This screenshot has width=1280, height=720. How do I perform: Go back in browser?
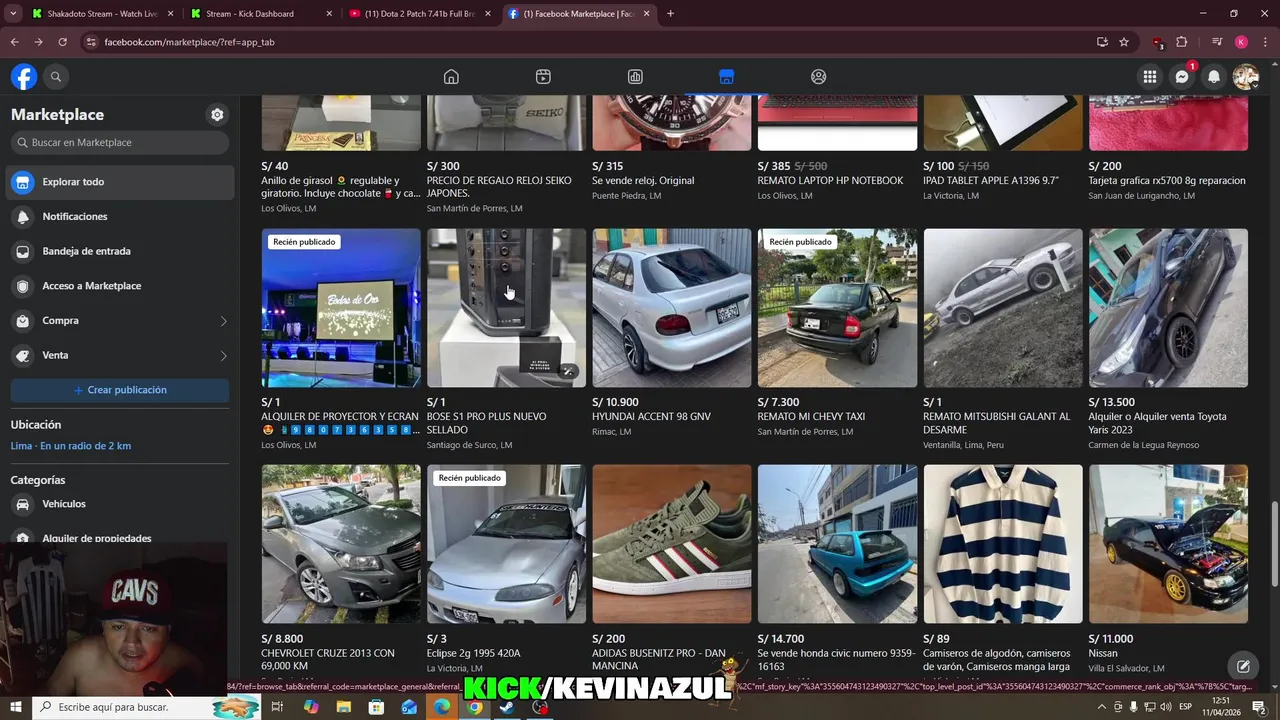pyautogui.click(x=14, y=42)
